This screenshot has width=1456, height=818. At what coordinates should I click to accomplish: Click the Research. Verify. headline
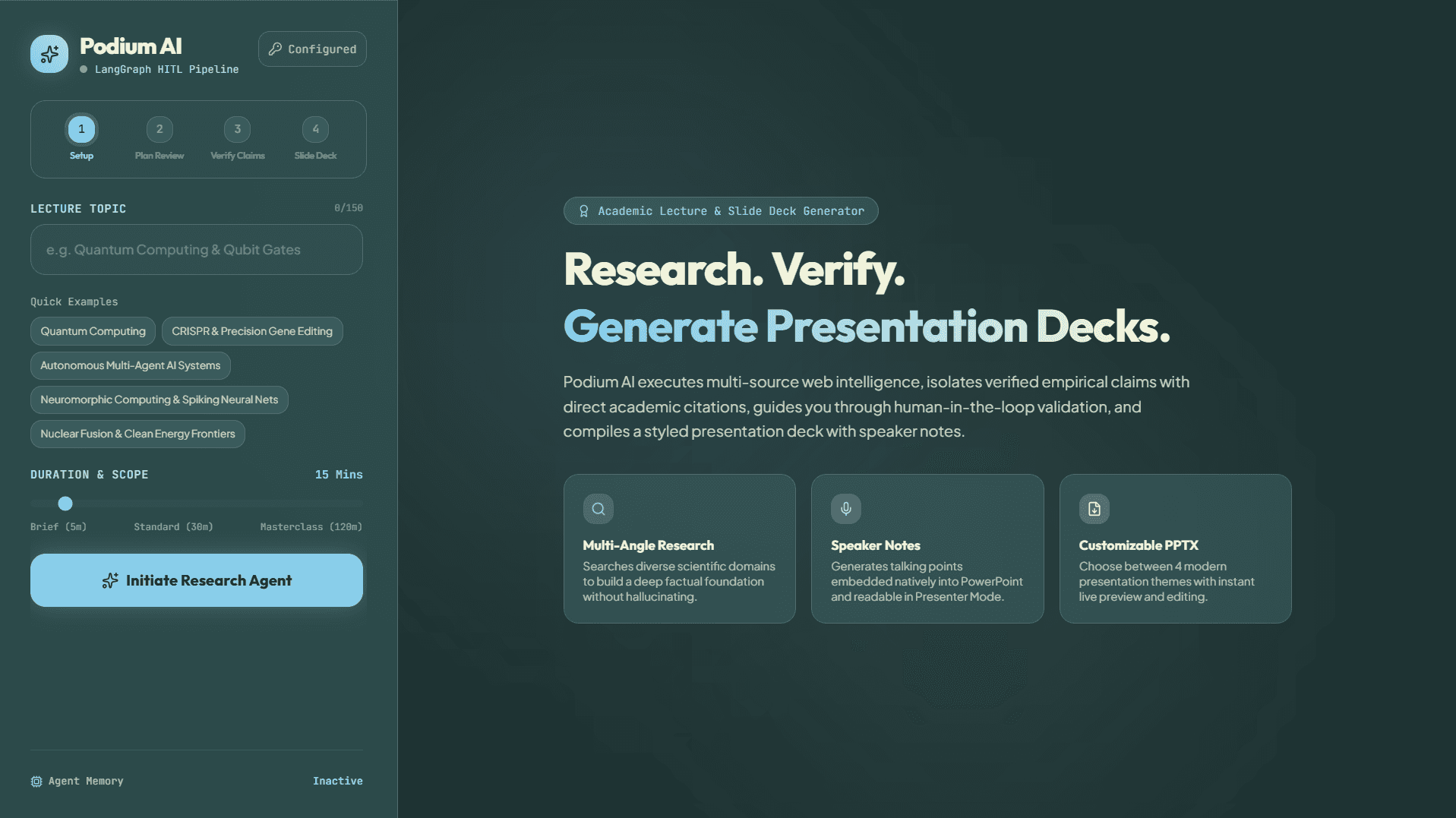tap(734, 270)
